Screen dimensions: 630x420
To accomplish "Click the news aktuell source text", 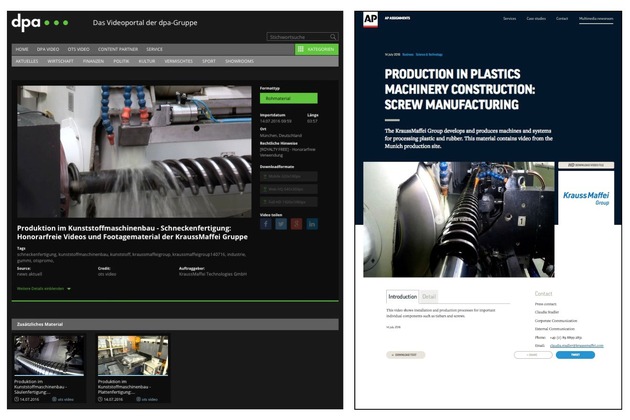I will point(29,274).
